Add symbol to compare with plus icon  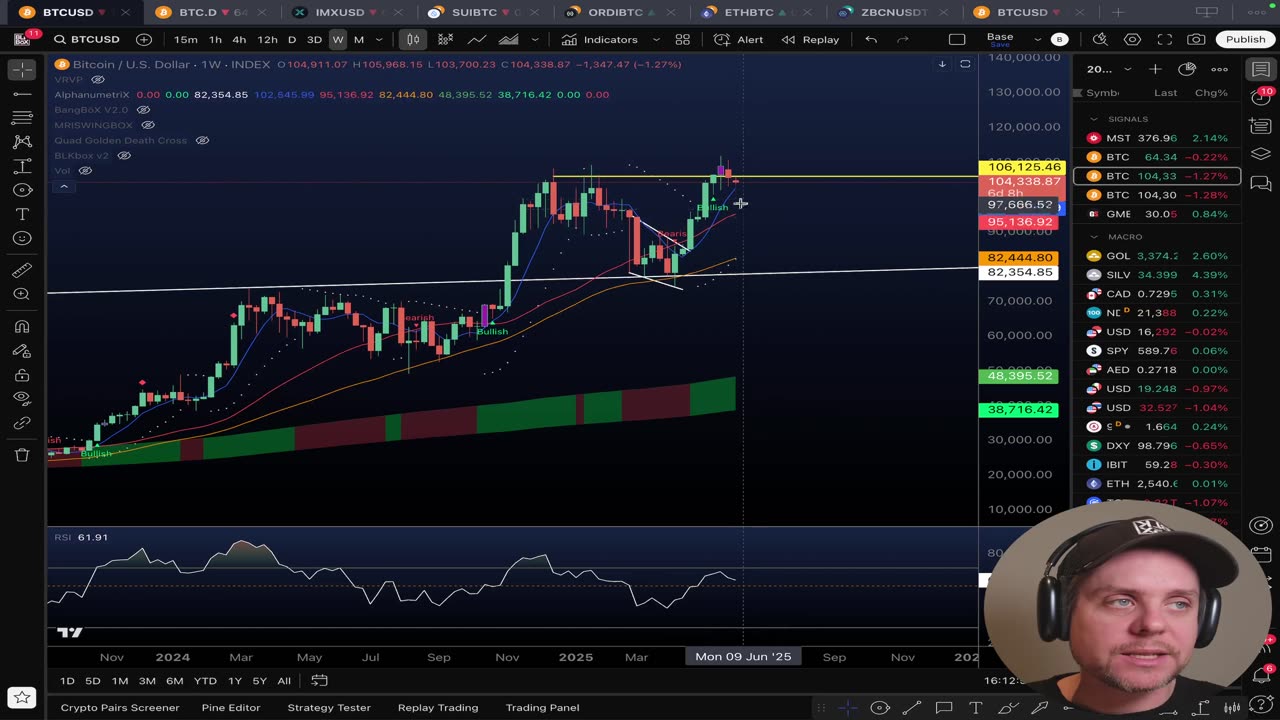(144, 39)
